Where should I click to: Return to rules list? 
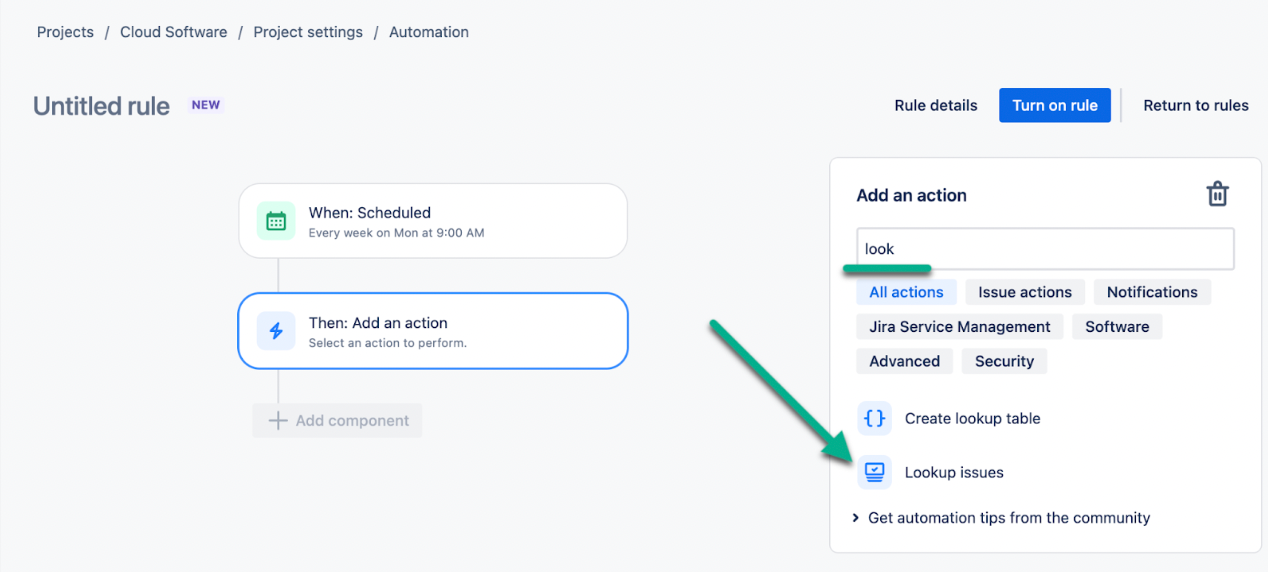pos(1196,105)
